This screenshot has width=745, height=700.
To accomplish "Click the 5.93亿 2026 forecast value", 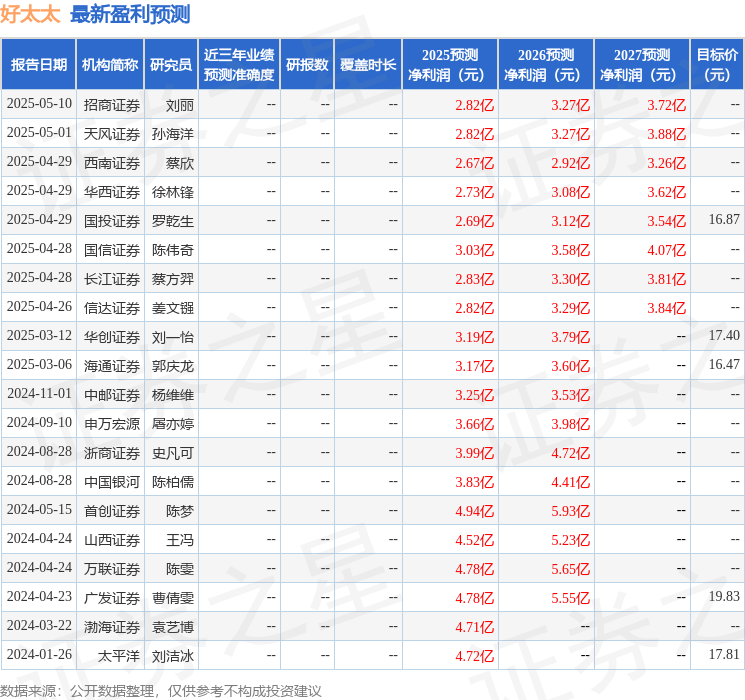I will [x=571, y=511].
